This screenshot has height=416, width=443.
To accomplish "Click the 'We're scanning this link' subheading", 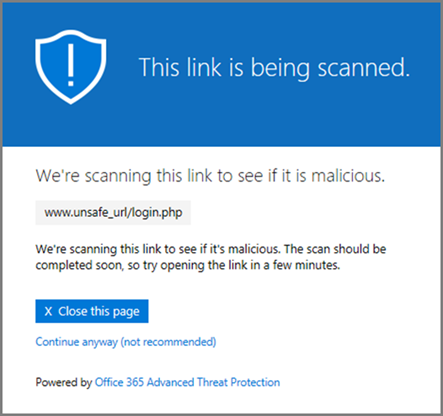I will pos(210,176).
